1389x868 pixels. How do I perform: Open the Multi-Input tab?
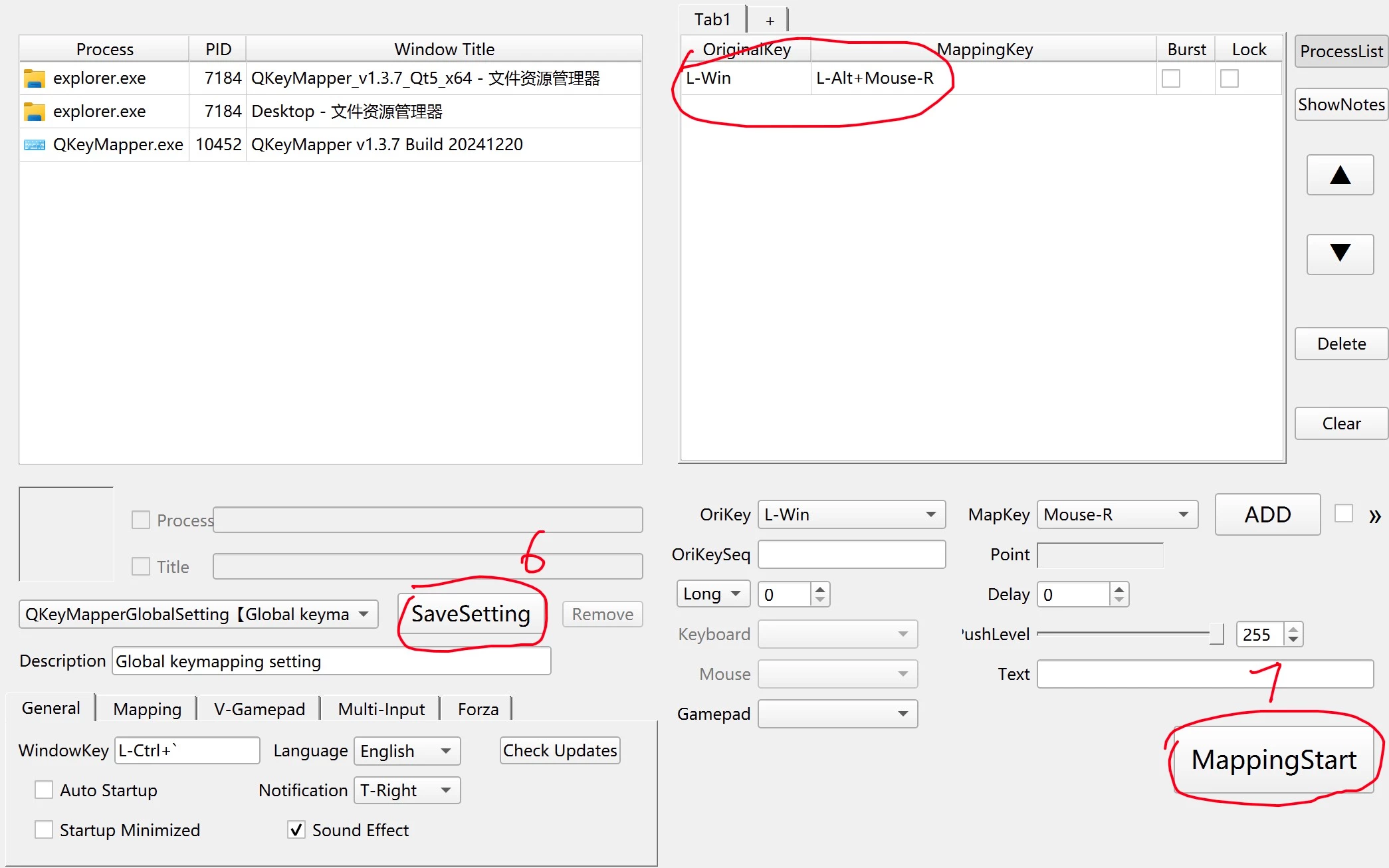click(x=381, y=709)
